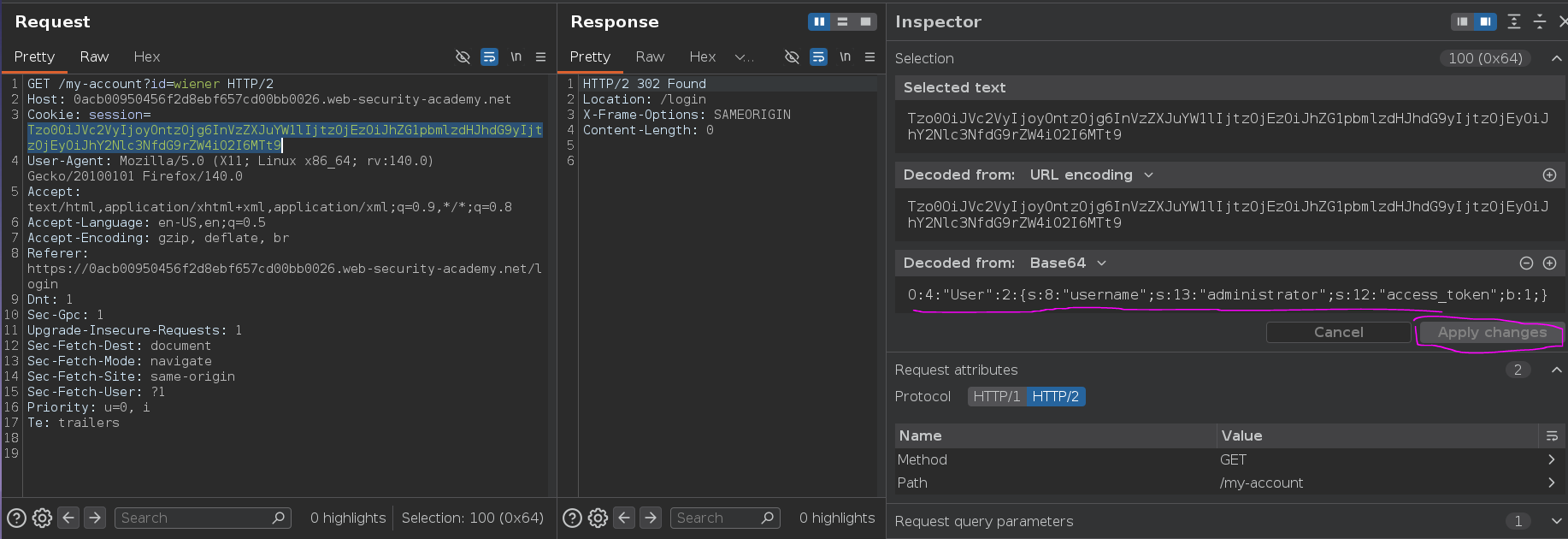1568x539 pixels.
Task: Select HTTP/1 protocol
Action: tap(997, 396)
